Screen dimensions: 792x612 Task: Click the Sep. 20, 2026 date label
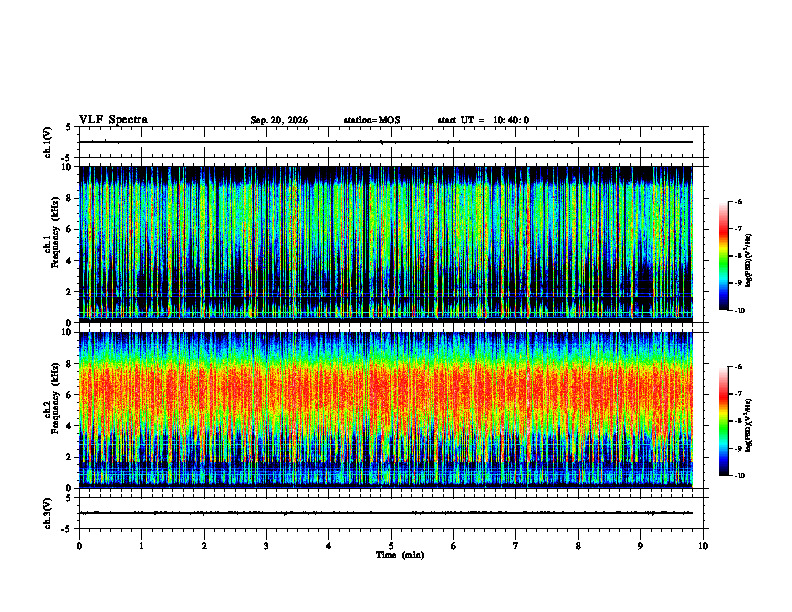(279, 120)
